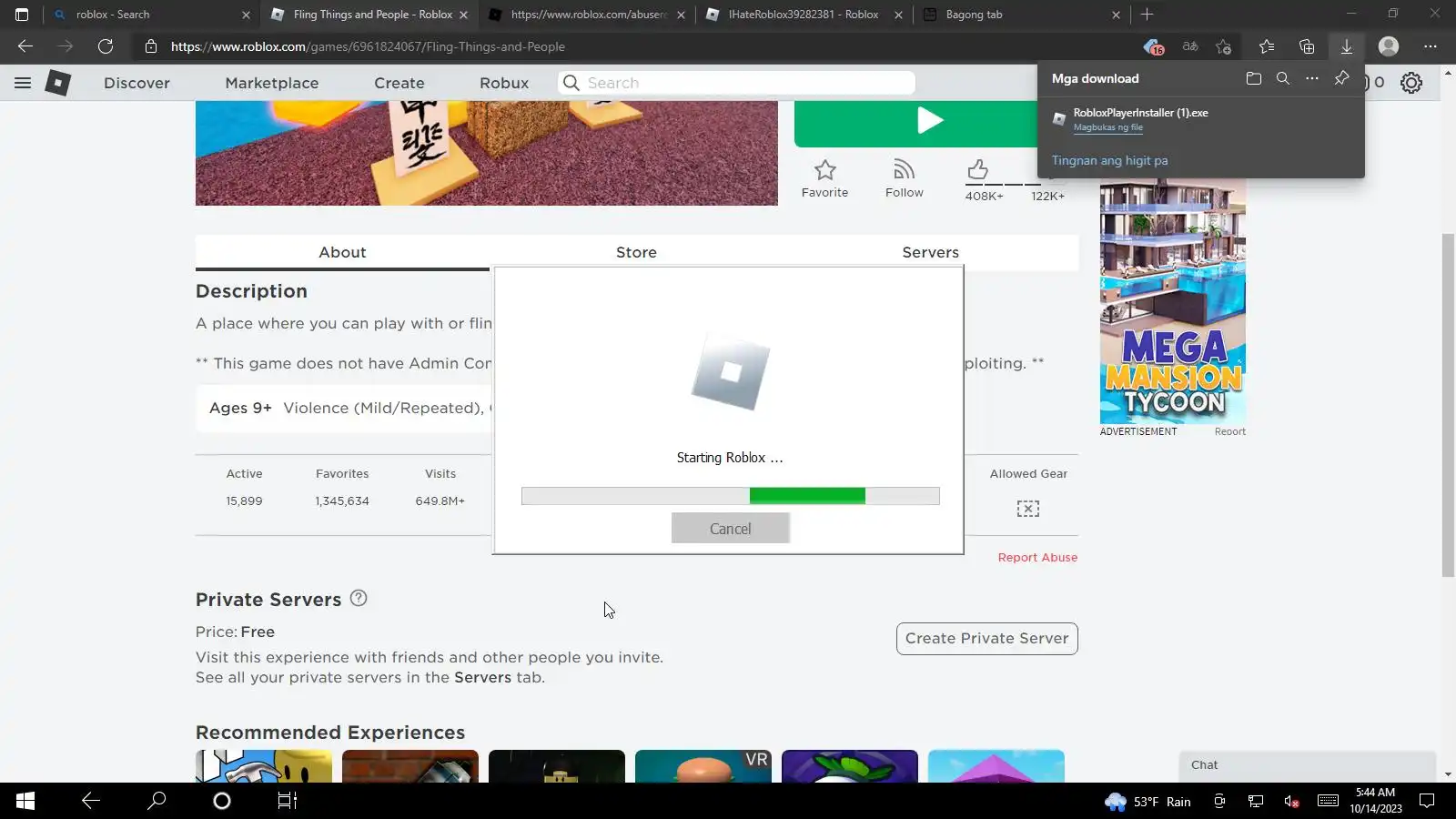
Task: Add this page to favorites
Action: click(x=1224, y=46)
